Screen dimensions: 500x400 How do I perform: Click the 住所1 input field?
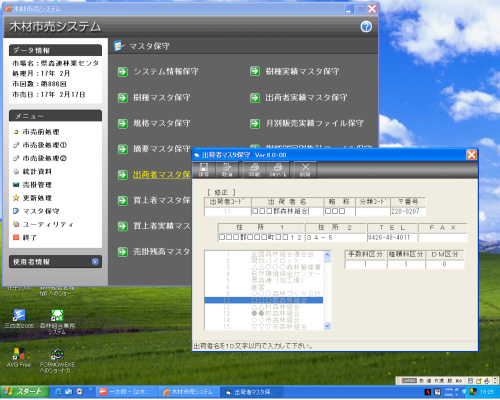(x=261, y=237)
